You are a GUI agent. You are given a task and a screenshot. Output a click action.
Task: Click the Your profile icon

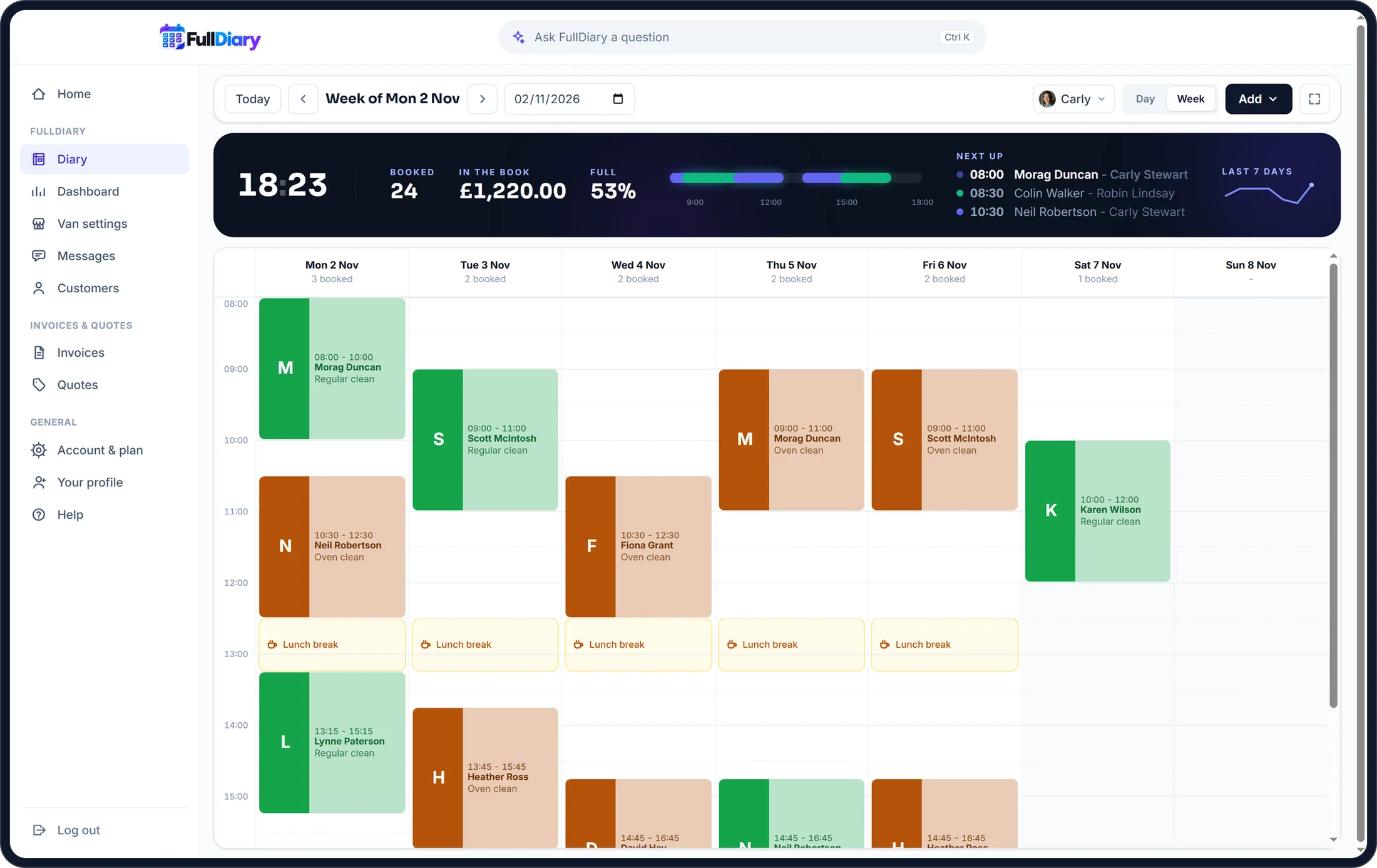(39, 483)
